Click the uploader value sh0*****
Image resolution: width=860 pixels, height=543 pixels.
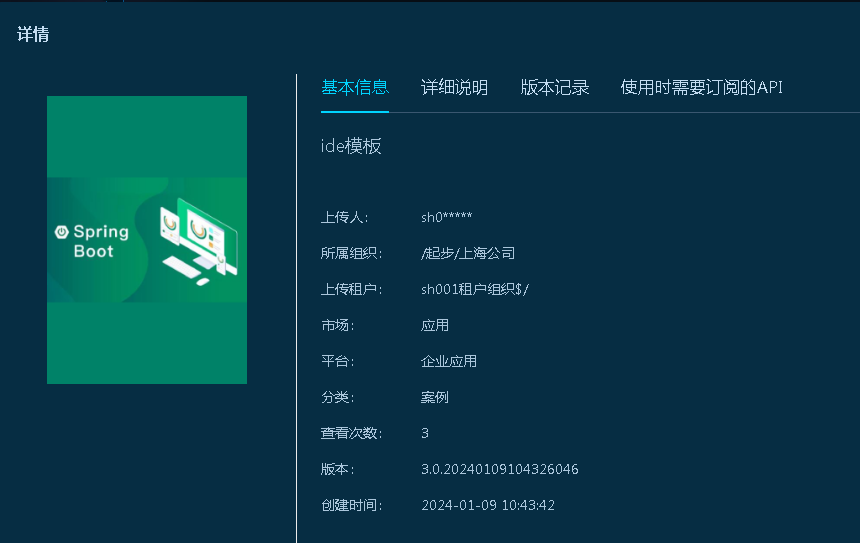446,217
